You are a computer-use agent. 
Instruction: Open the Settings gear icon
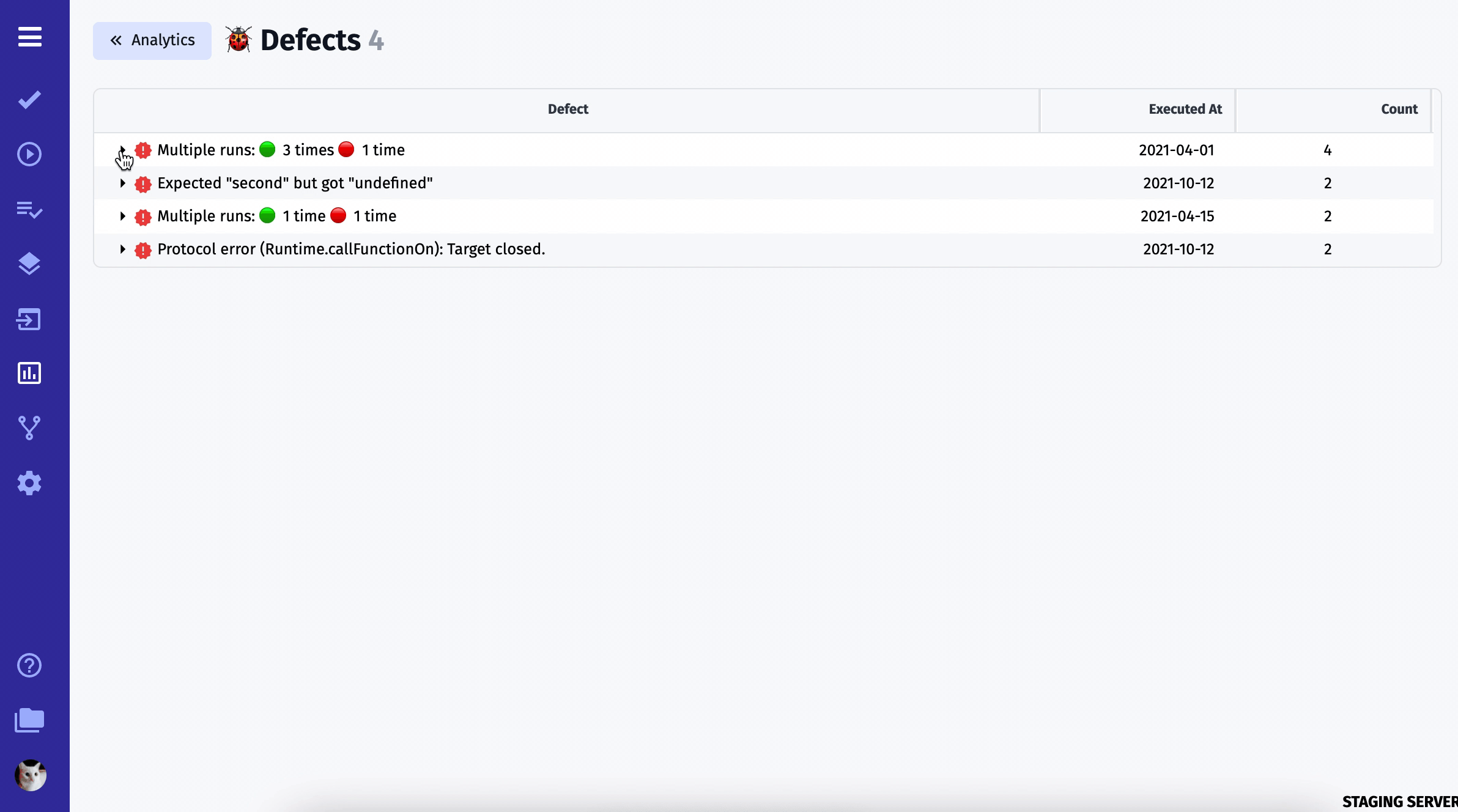click(29, 483)
